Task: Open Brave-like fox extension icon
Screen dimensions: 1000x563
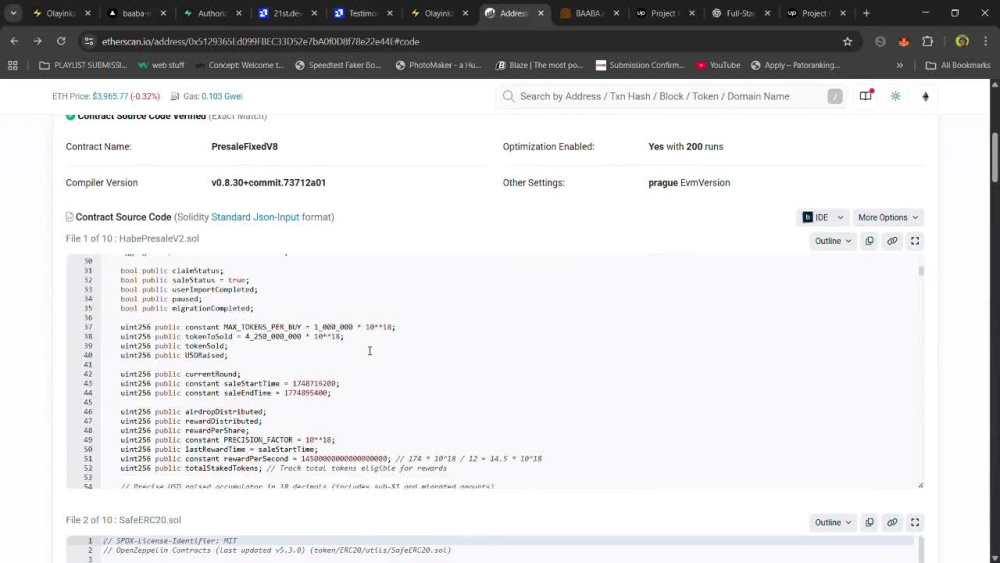Action: click(904, 41)
